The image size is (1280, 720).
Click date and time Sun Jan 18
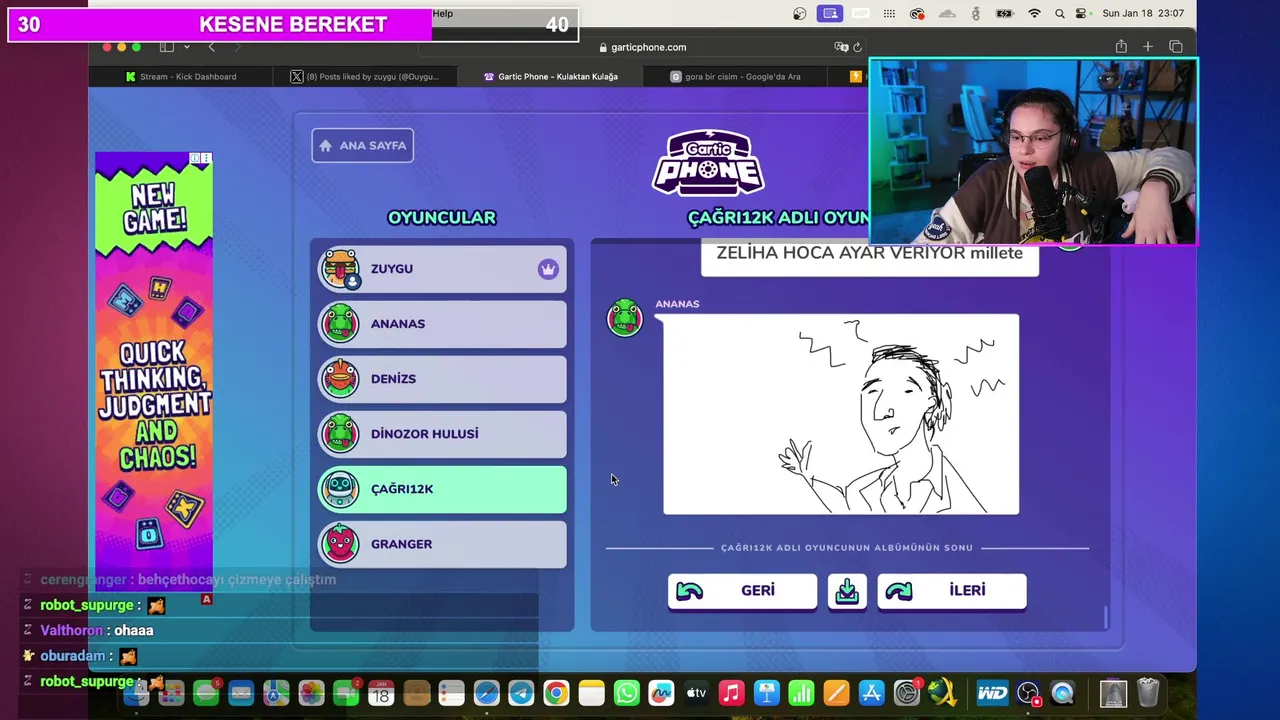click(1142, 14)
